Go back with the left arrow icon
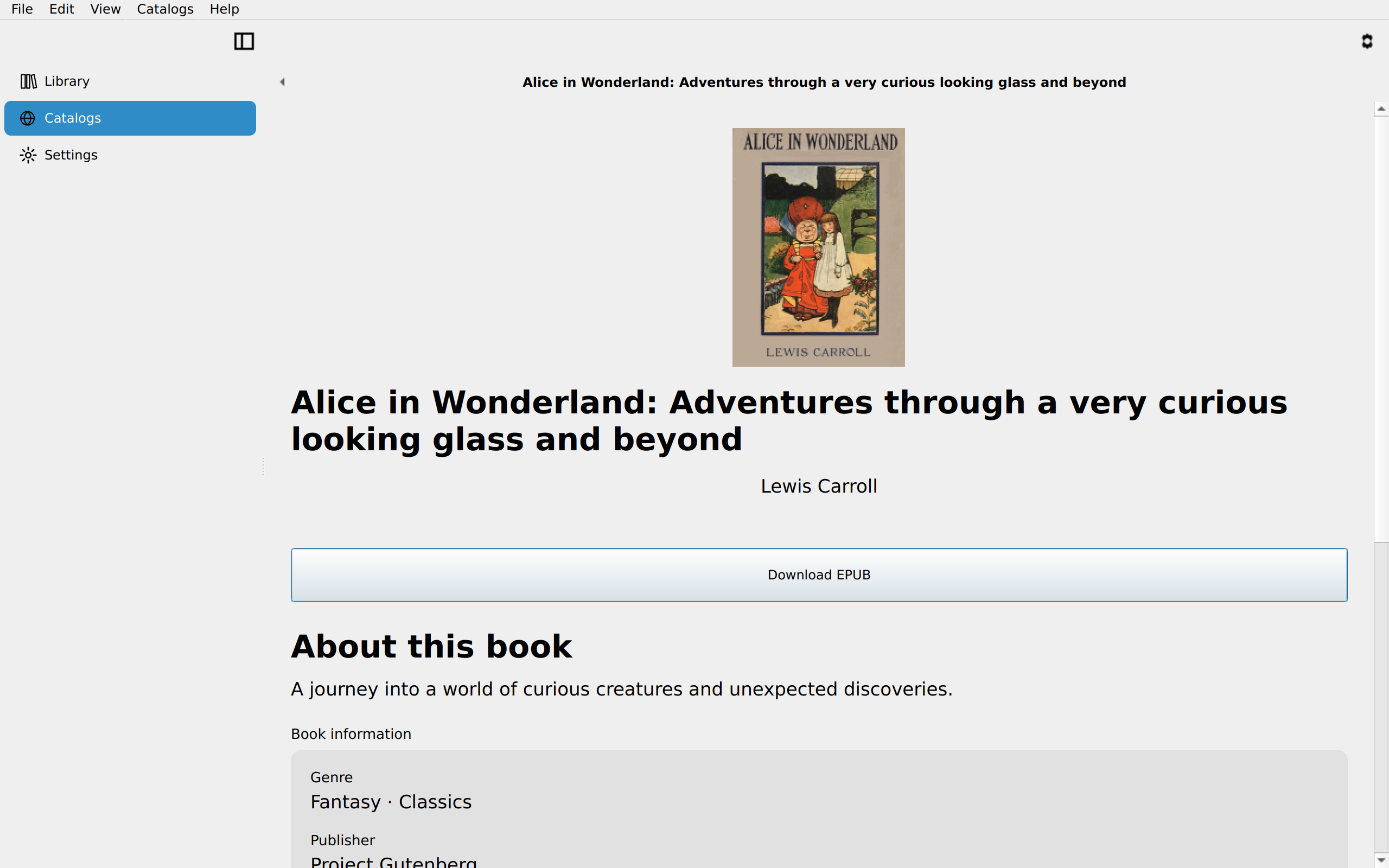This screenshot has width=1389, height=868. [282, 82]
